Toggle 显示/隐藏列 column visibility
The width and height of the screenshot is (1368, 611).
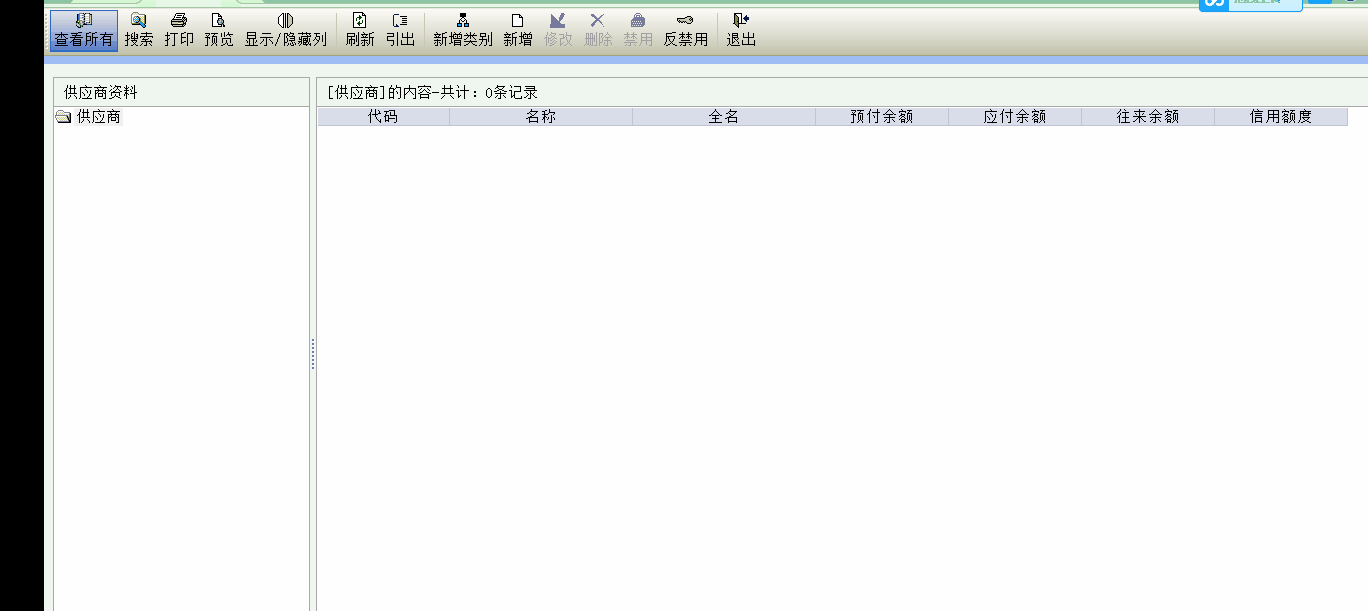coord(285,30)
